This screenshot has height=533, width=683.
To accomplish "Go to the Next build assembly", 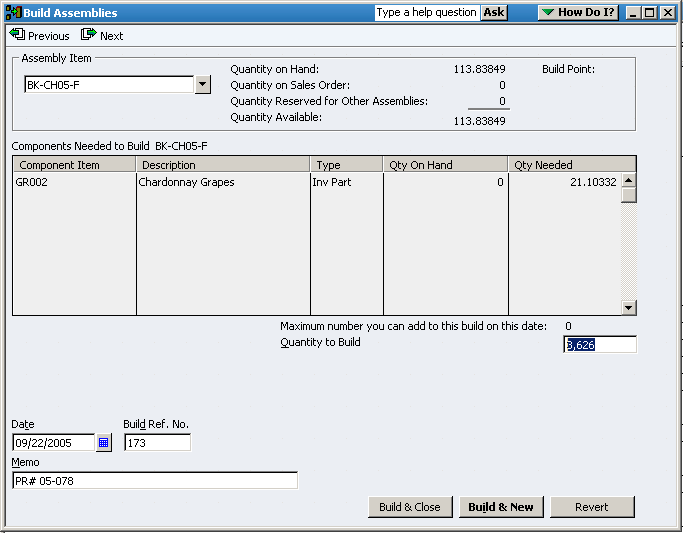I will 102,35.
